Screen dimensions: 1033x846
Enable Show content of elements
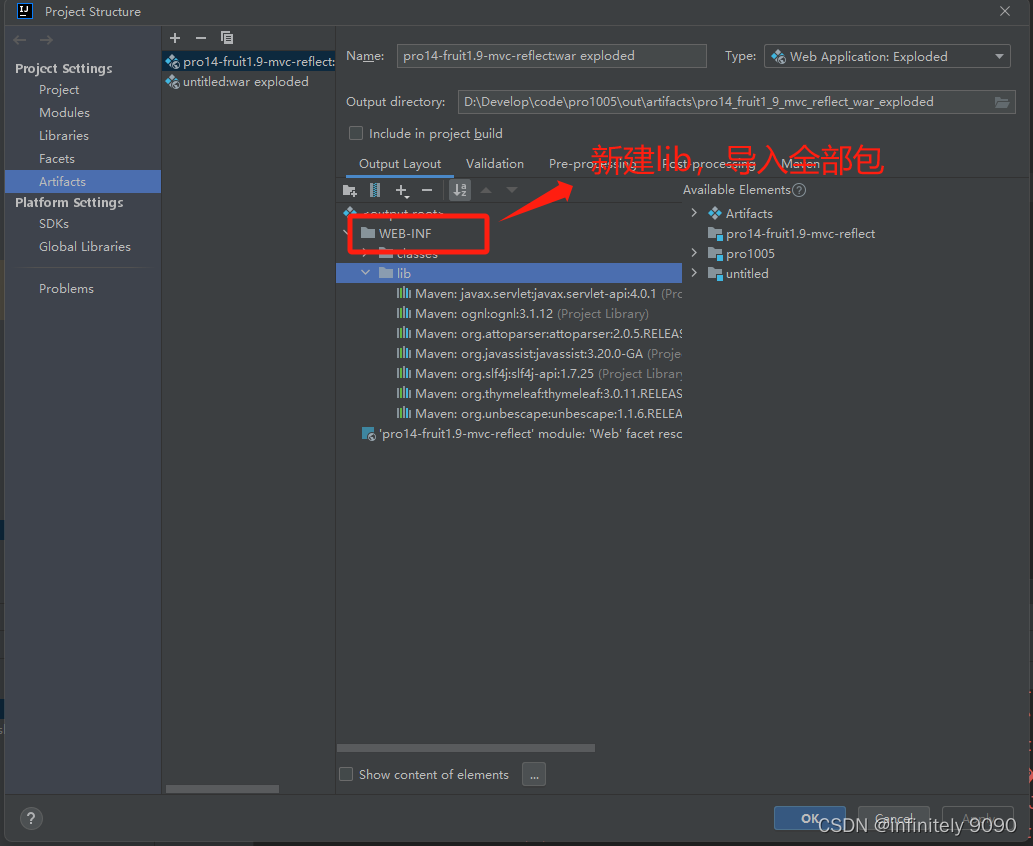point(346,774)
